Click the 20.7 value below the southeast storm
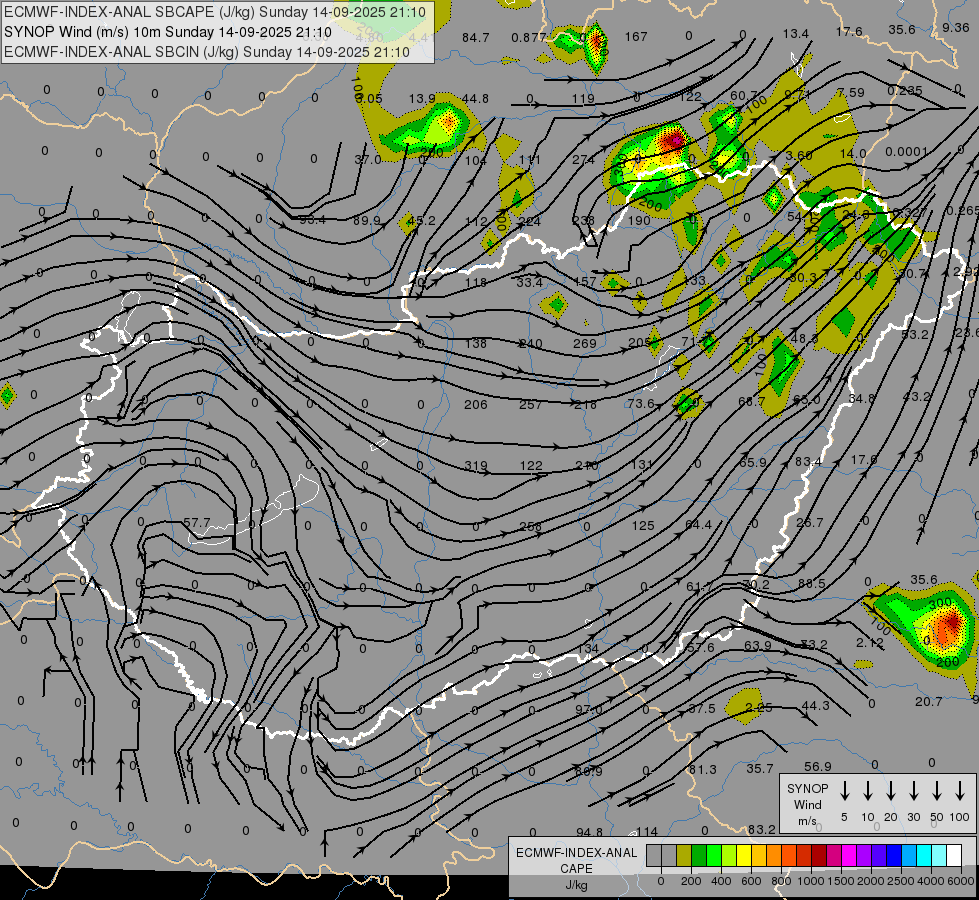The image size is (979, 900). click(928, 701)
